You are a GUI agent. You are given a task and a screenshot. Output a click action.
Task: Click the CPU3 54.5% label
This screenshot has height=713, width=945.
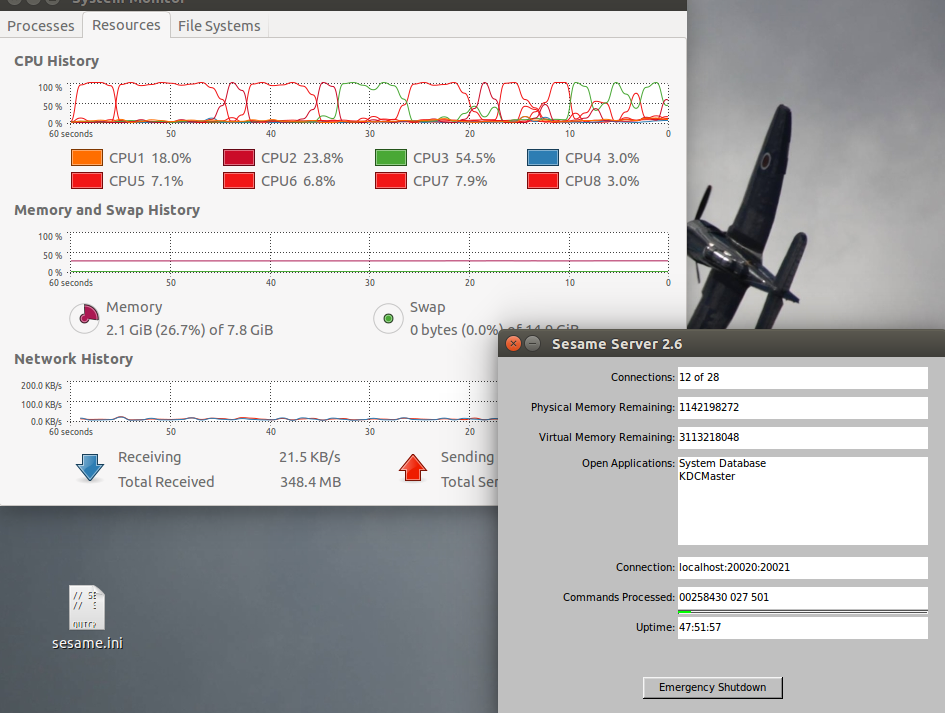[x=454, y=158]
